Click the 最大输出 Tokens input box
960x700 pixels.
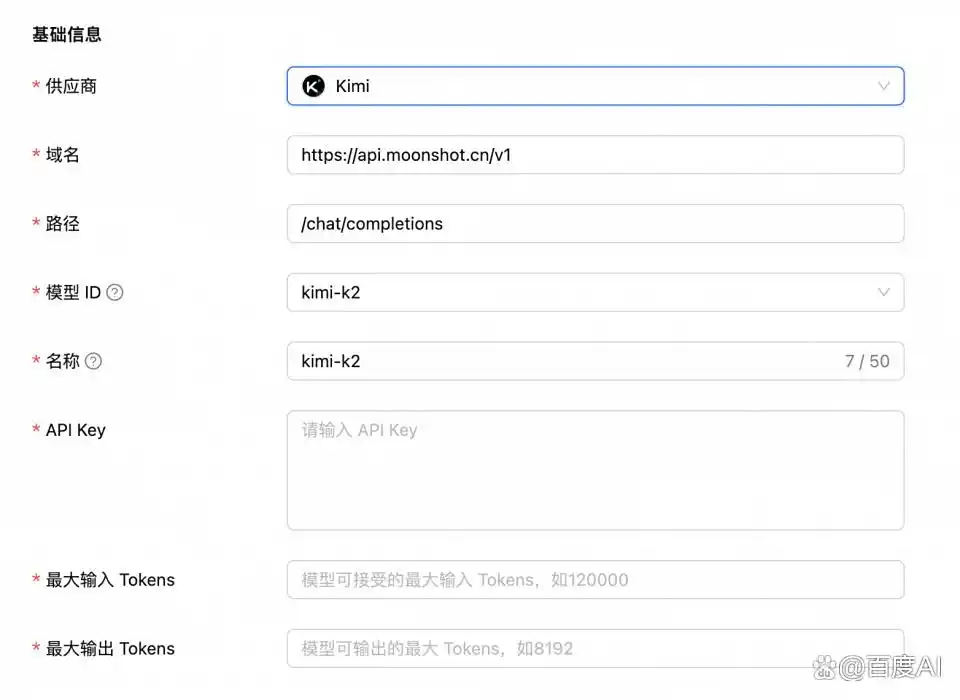point(595,648)
